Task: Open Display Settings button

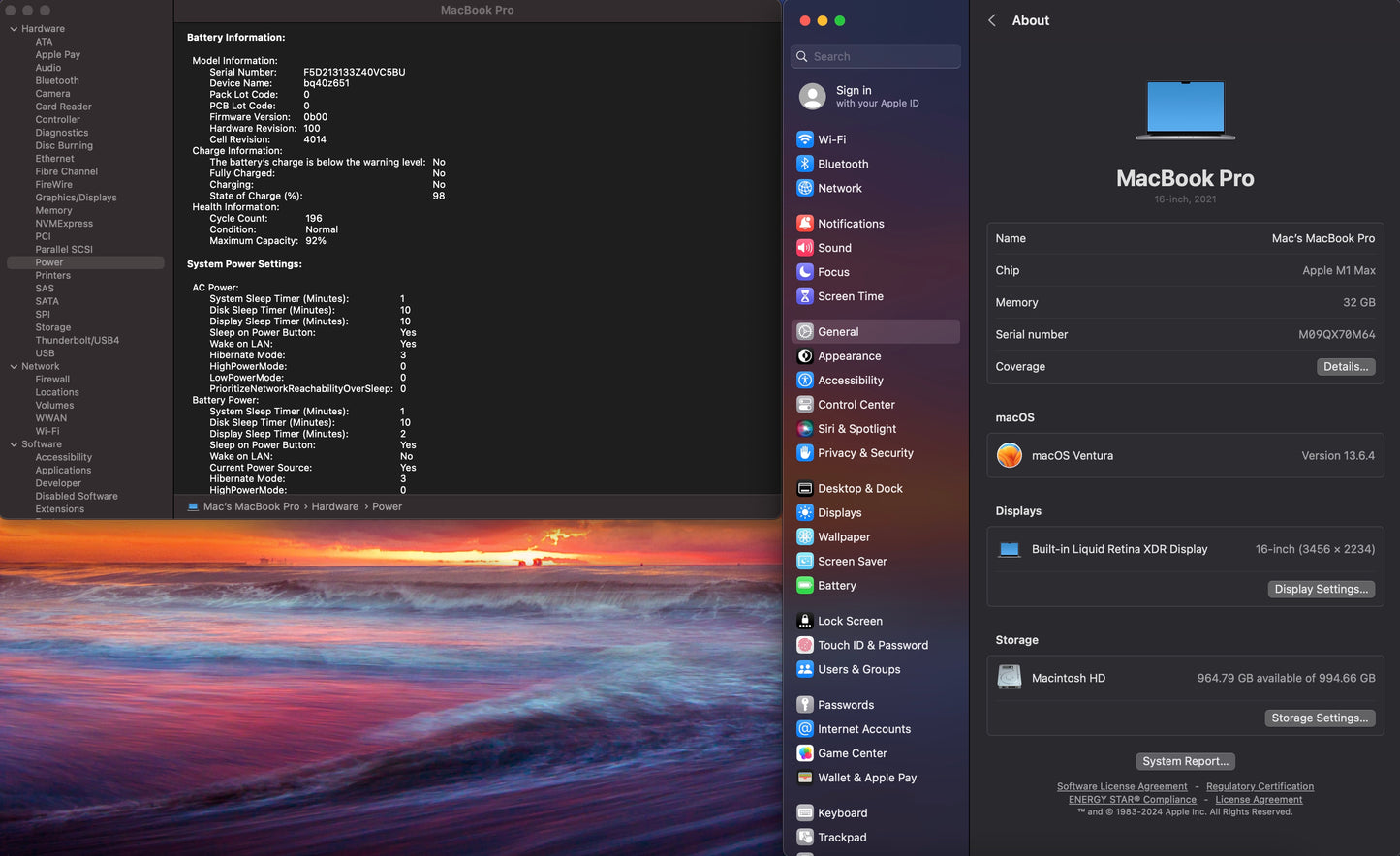Action: point(1321,589)
